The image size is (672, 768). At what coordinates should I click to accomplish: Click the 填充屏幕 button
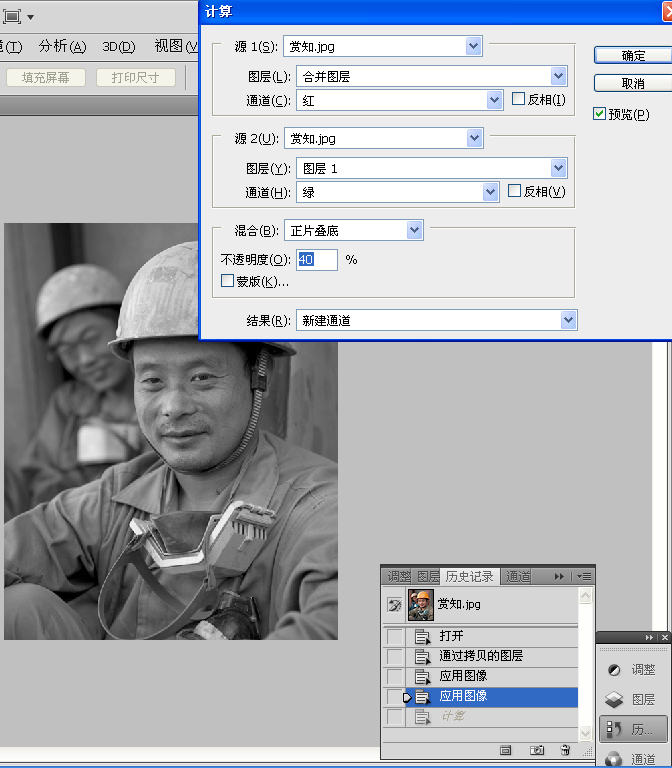[x=46, y=77]
